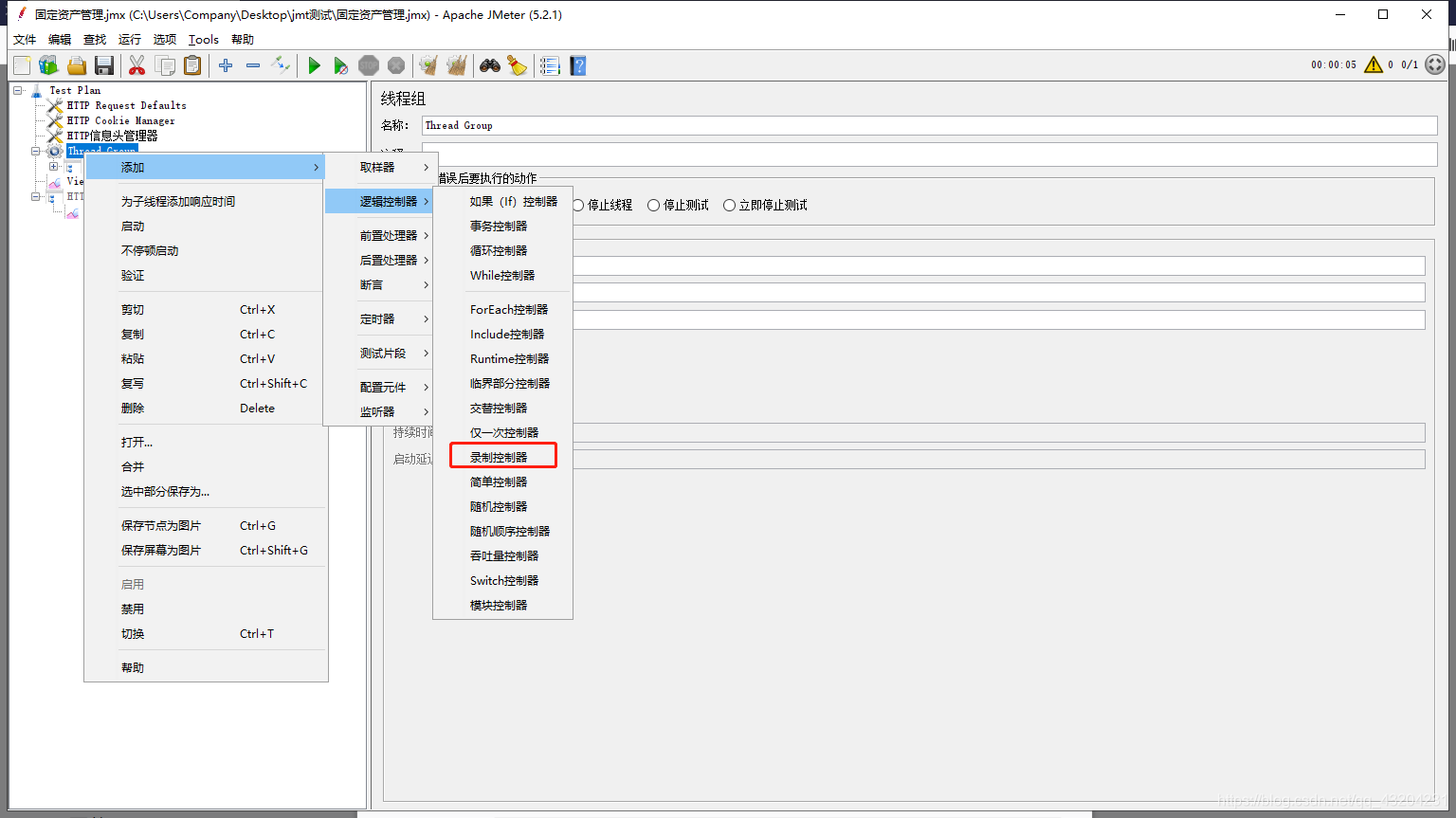Click the yellow warning triangle icon

point(1374,64)
